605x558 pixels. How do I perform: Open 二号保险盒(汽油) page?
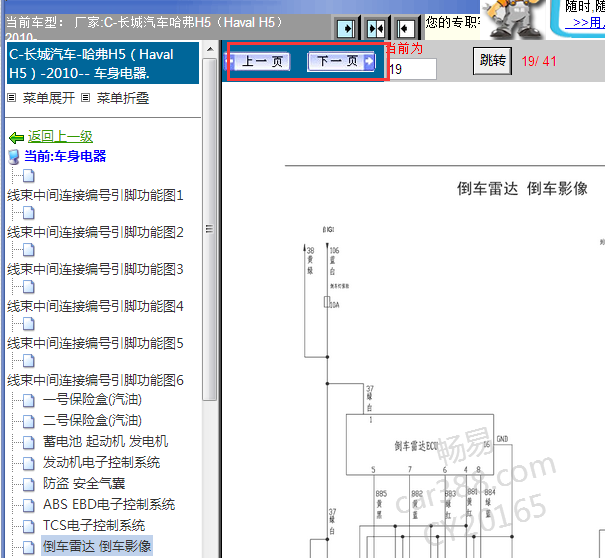[x=92, y=420]
